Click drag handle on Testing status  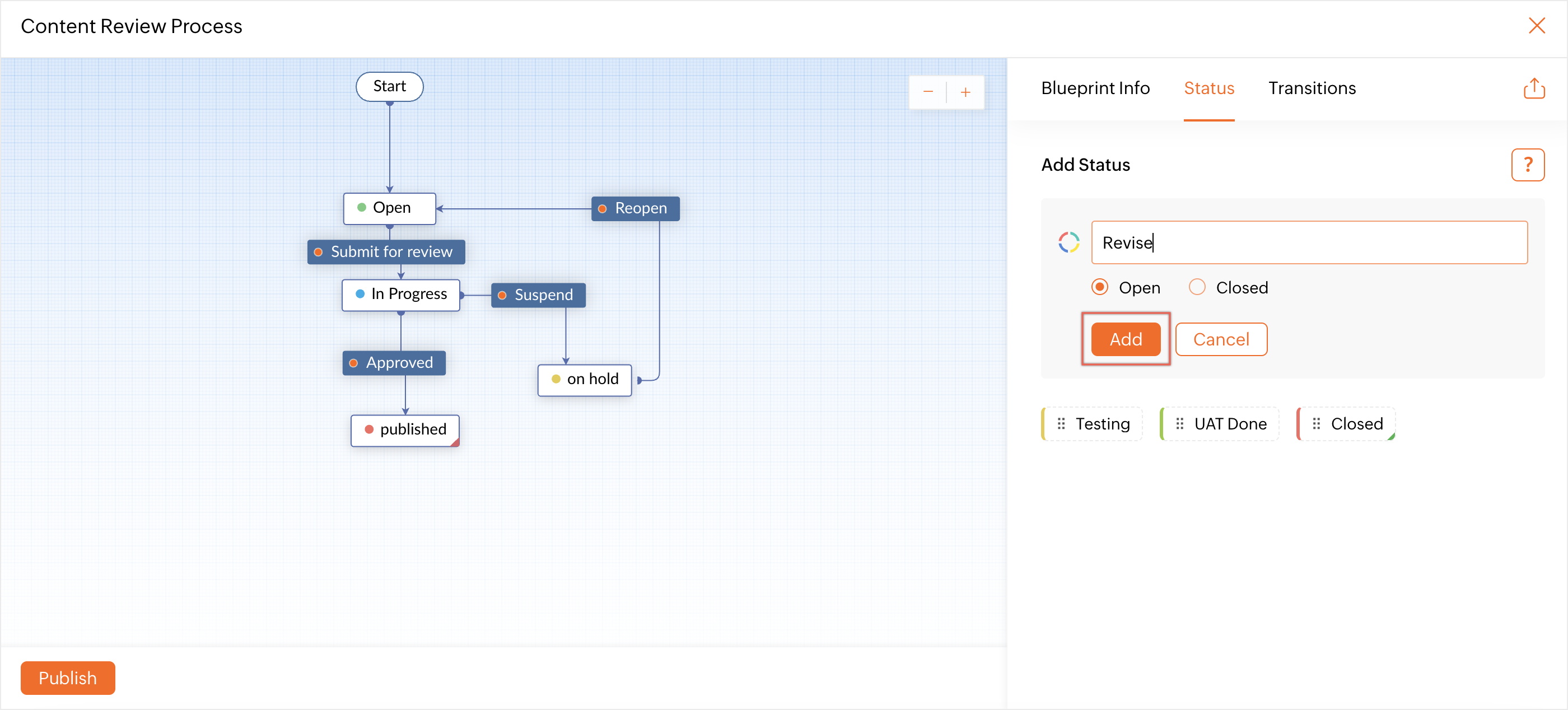click(1061, 423)
